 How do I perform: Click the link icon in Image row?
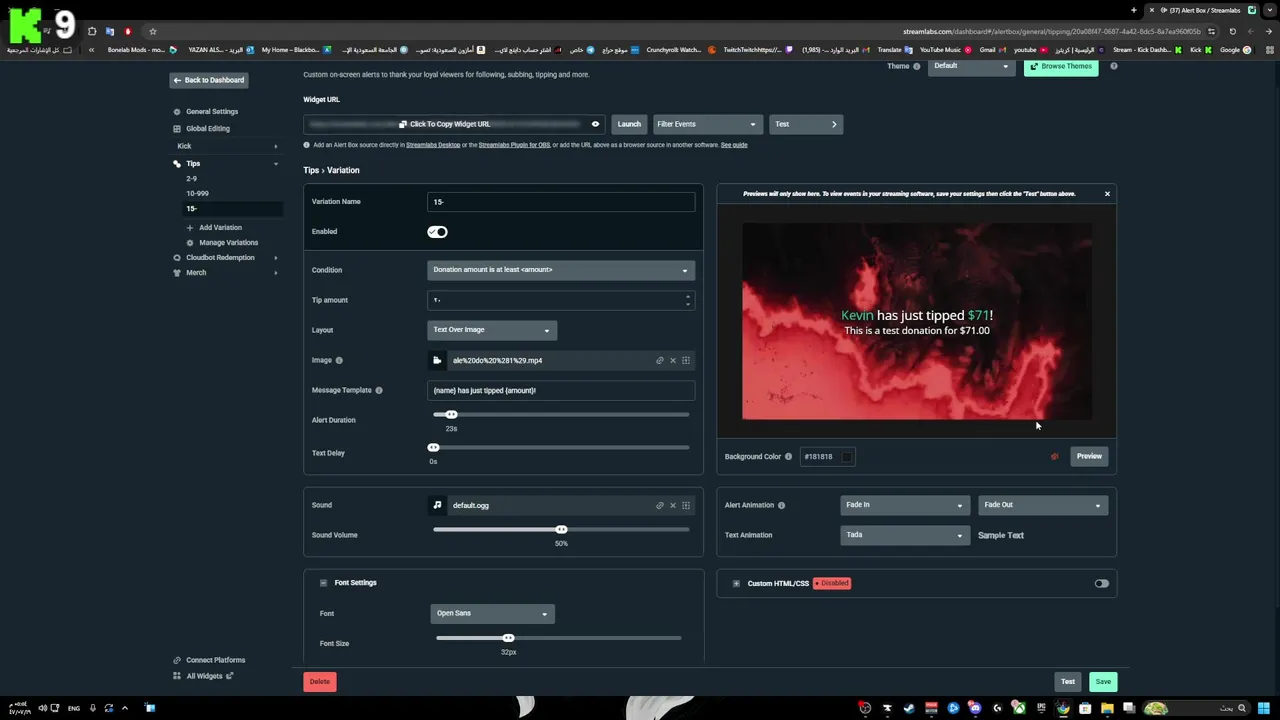pyautogui.click(x=659, y=361)
